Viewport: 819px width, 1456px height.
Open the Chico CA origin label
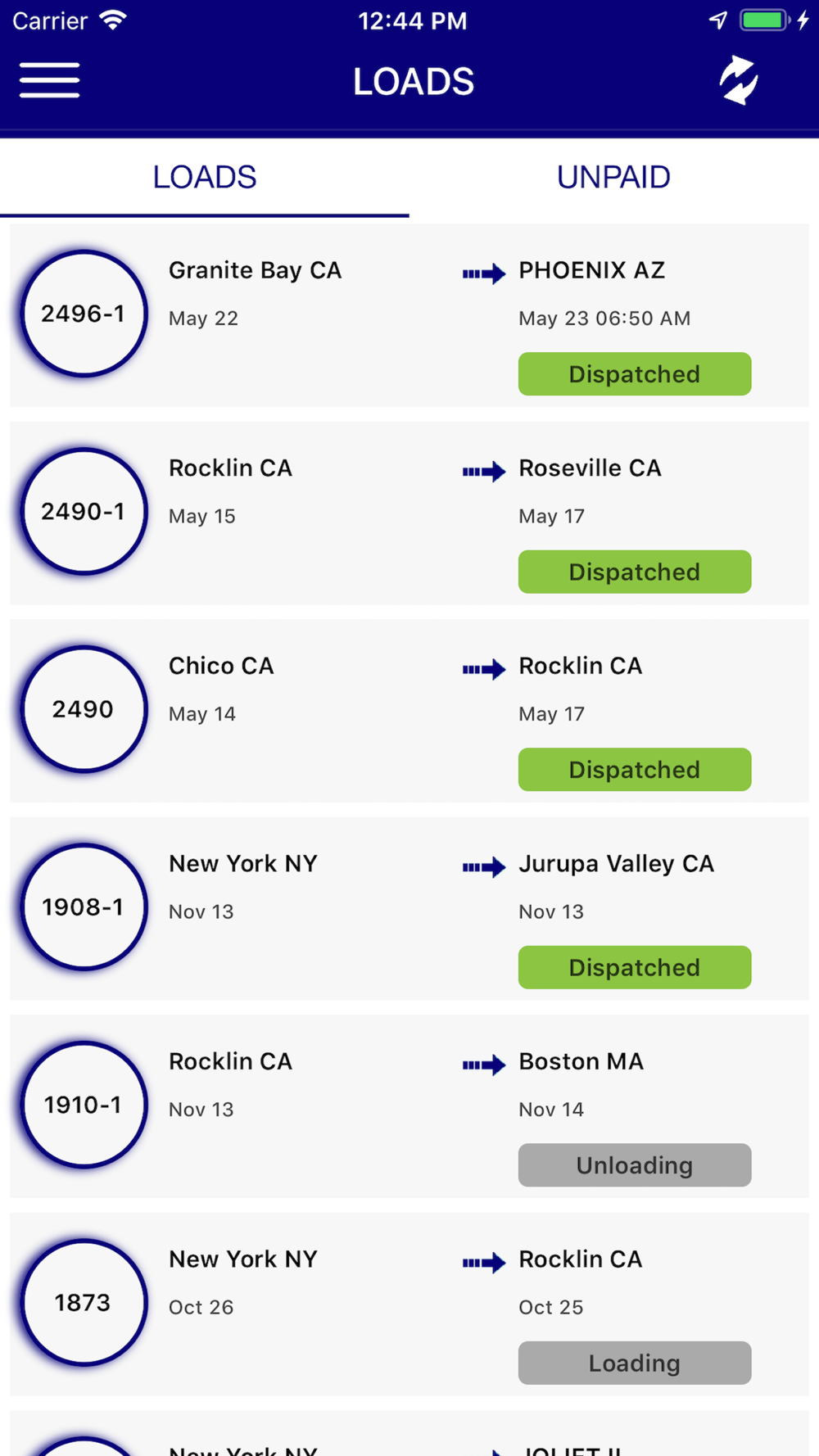221,666
